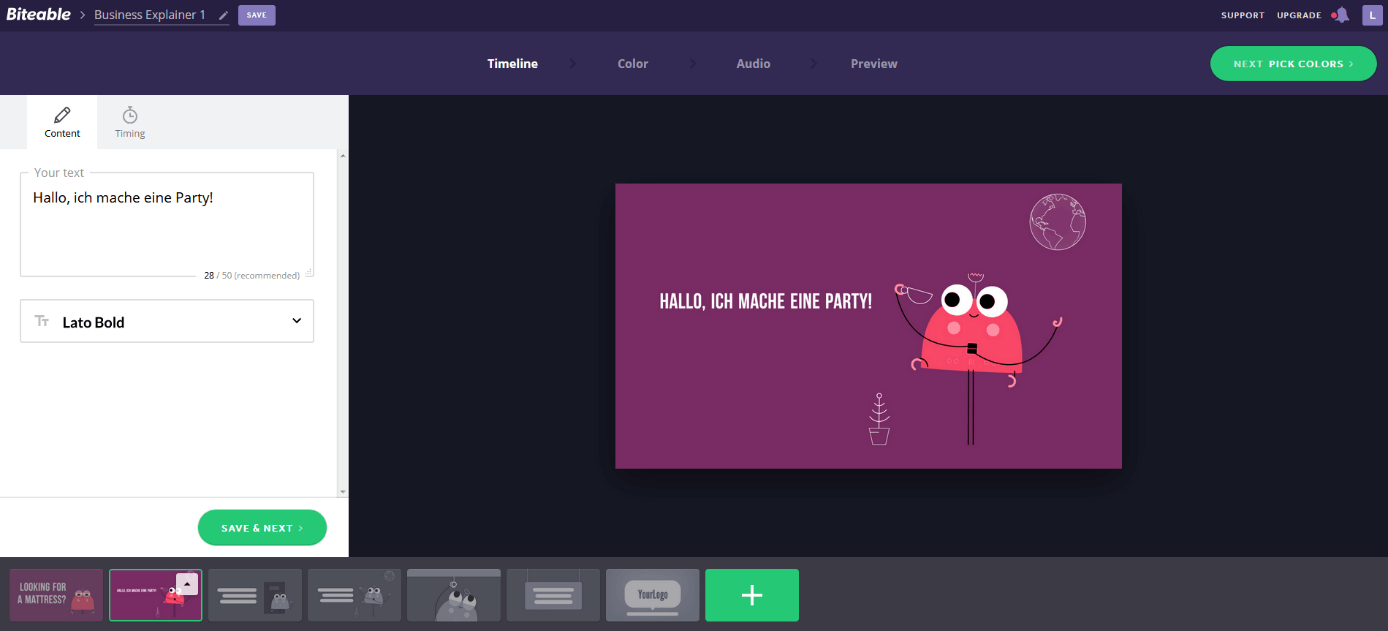Click the Next Pick Colors button
This screenshot has width=1388, height=631.
point(1292,64)
